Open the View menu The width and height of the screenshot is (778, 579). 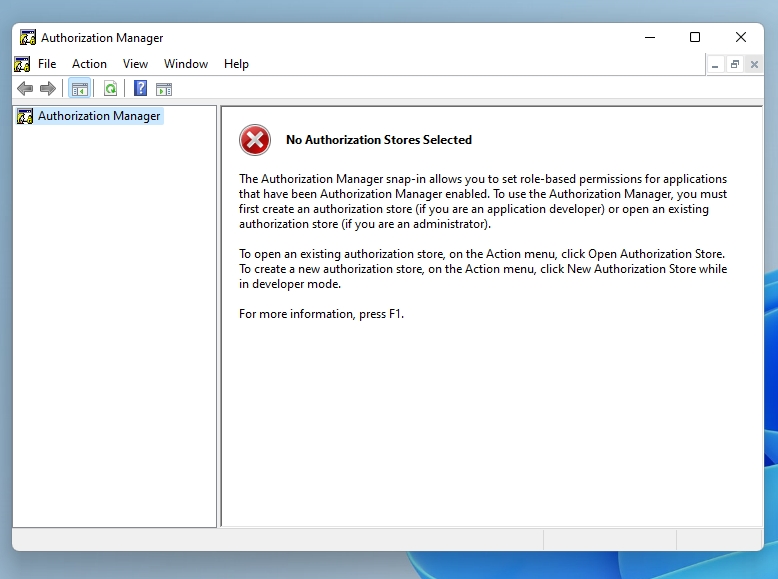pos(135,64)
